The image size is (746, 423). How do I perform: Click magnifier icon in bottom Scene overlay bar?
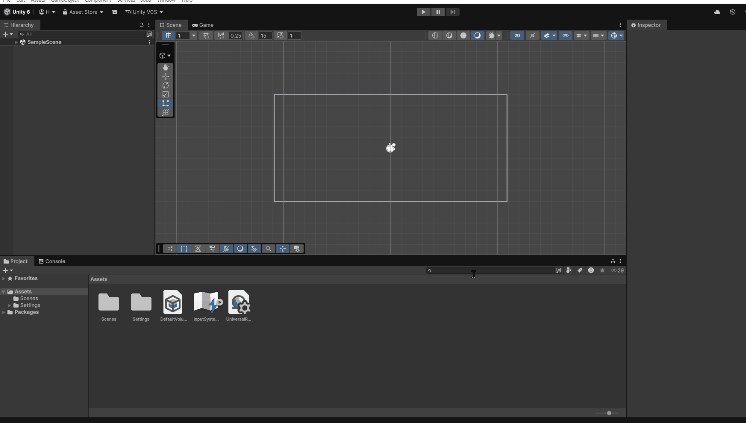coord(268,248)
